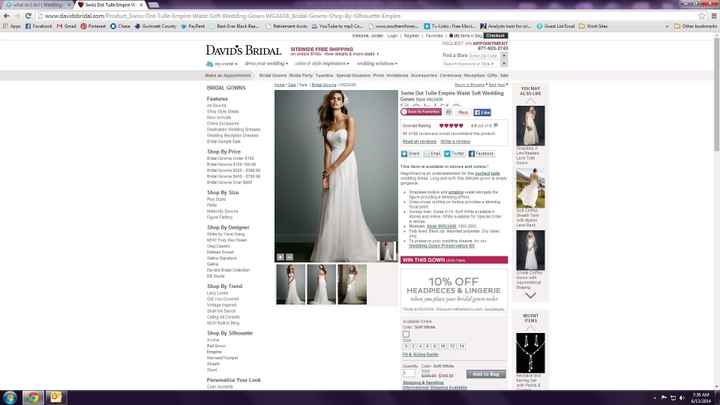Open the yellow taskbar application icon

point(55,397)
